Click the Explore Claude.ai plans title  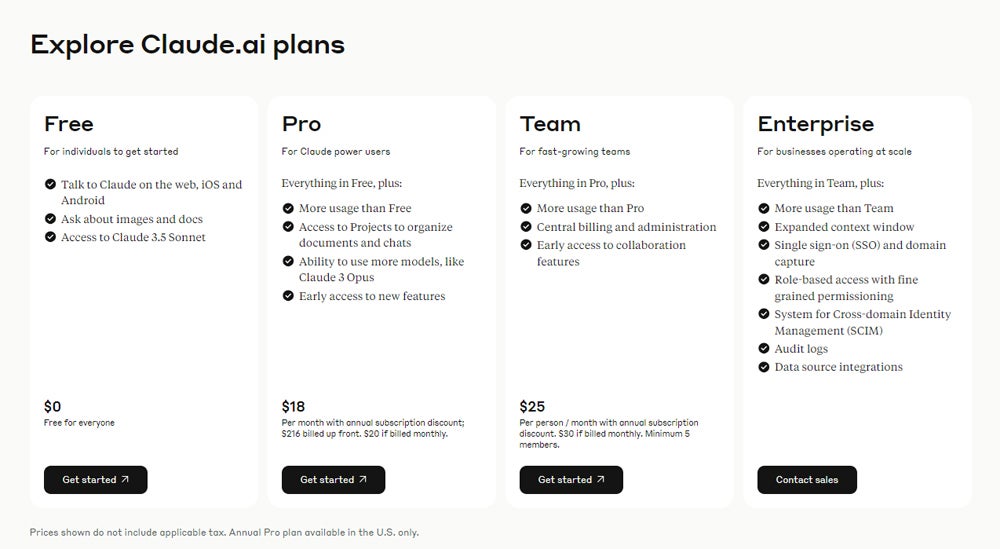point(187,44)
